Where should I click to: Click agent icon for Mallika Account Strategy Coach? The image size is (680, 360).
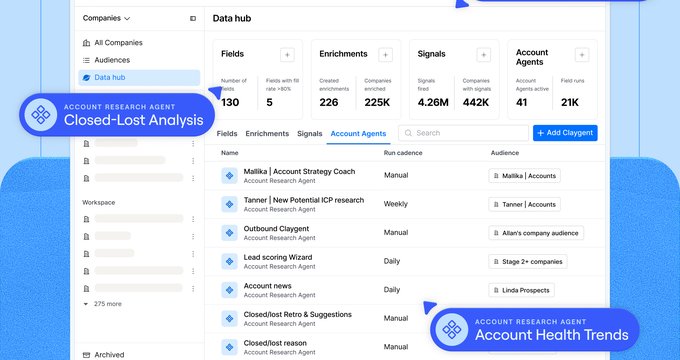click(x=229, y=176)
